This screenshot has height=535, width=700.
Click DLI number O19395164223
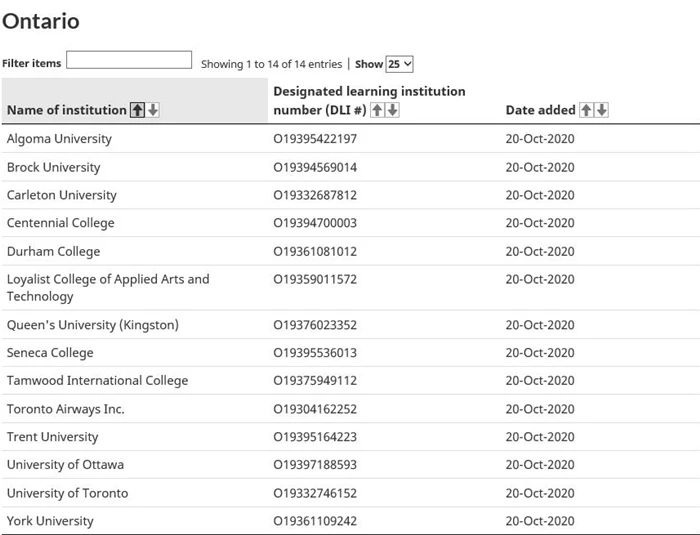315,437
